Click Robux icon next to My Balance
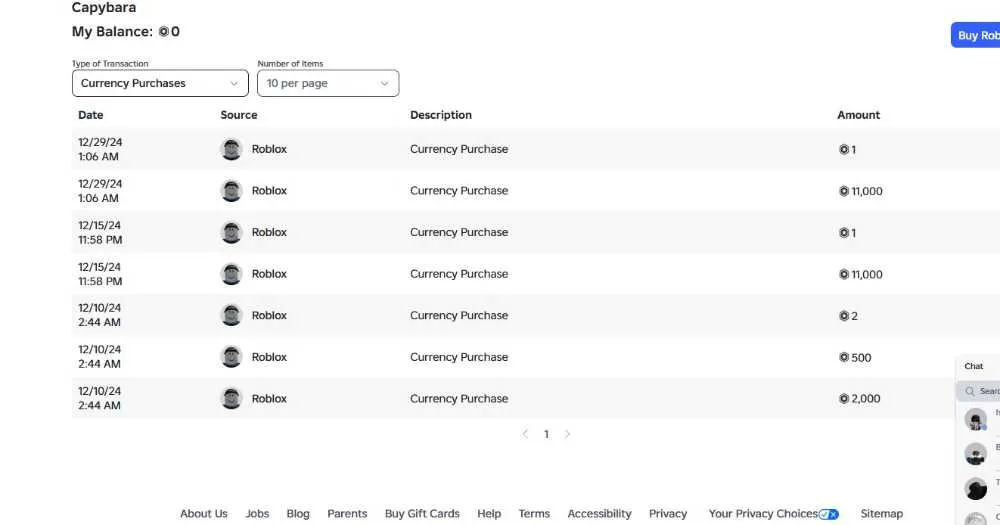The image size is (1000, 525). [x=164, y=31]
